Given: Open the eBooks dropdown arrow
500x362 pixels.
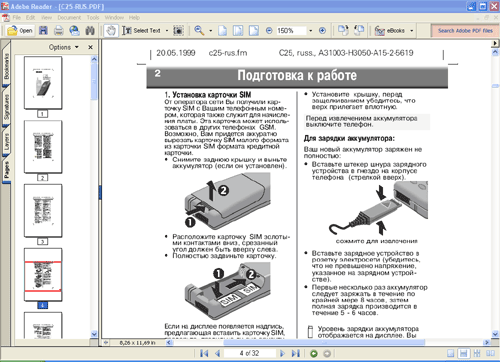Looking at the screenshot, I should (x=412, y=31).
